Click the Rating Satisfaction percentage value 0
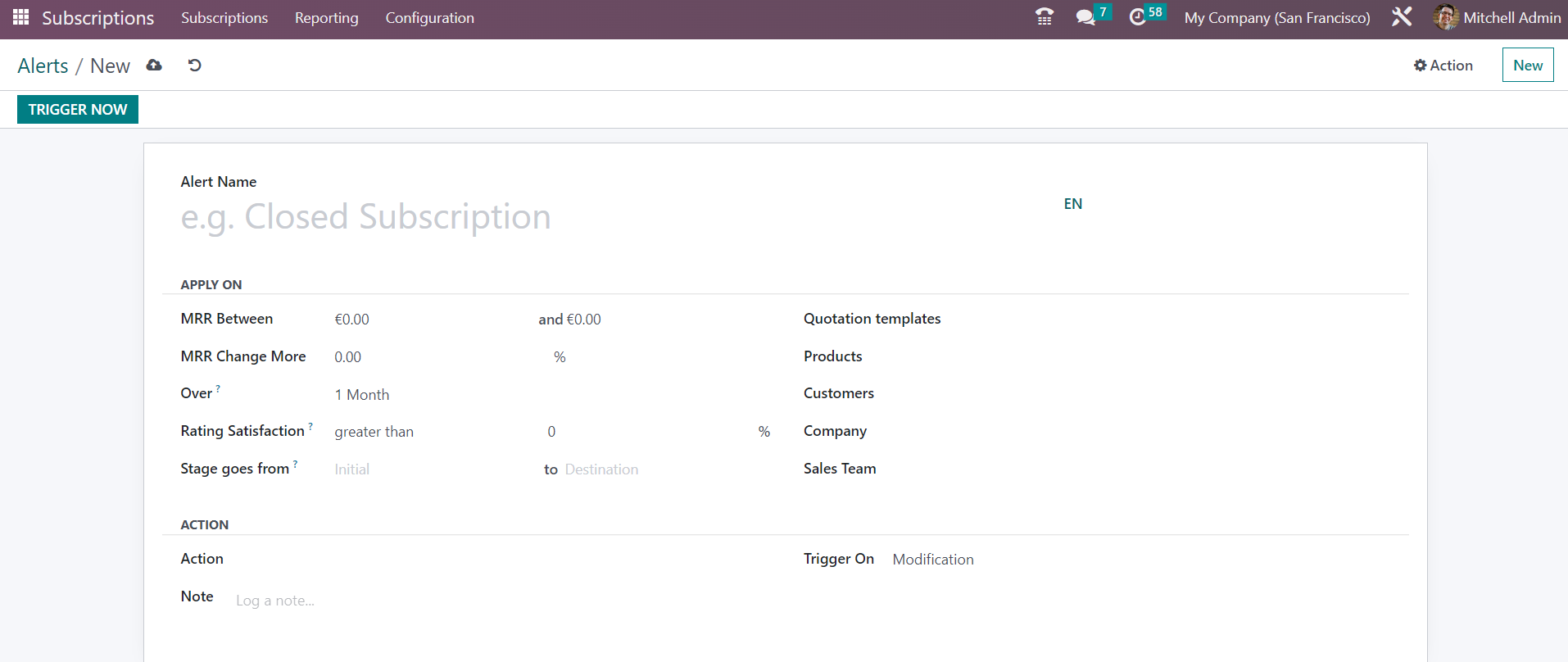Image resolution: width=1568 pixels, height=662 pixels. (650, 432)
